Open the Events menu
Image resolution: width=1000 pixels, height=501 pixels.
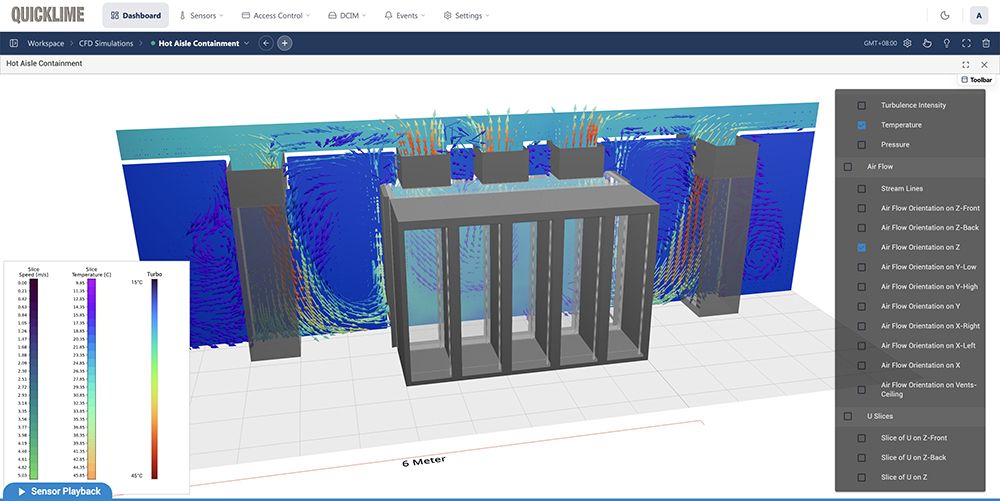click(x=405, y=16)
